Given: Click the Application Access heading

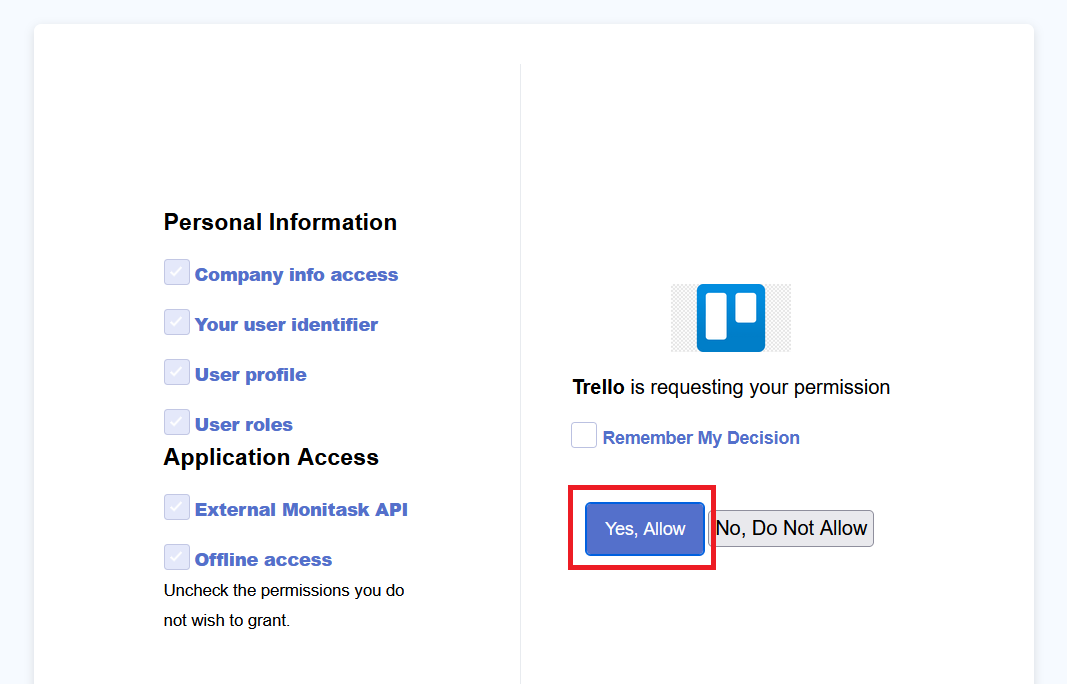Looking at the screenshot, I should tap(271, 457).
